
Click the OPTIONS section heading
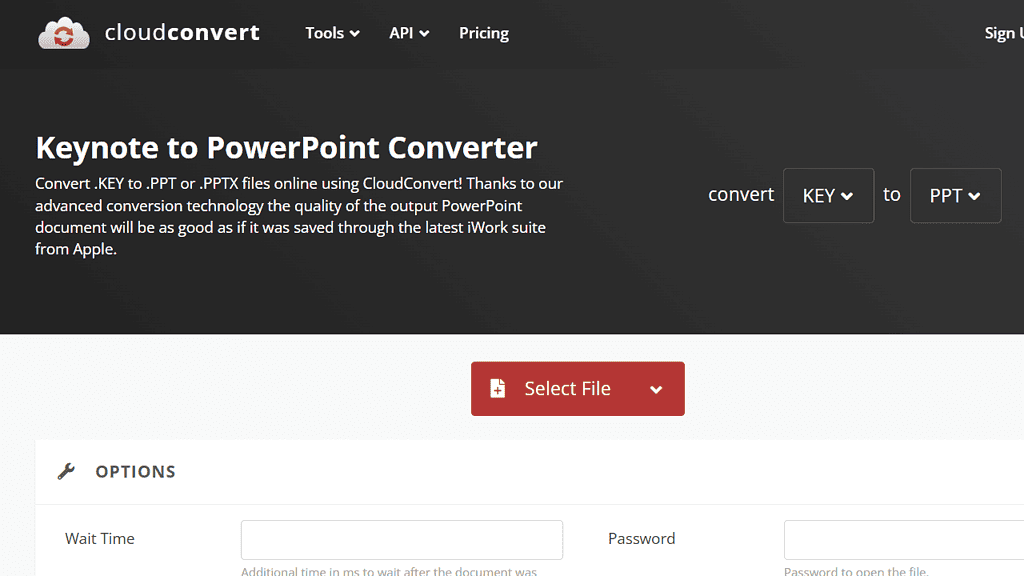coord(135,472)
